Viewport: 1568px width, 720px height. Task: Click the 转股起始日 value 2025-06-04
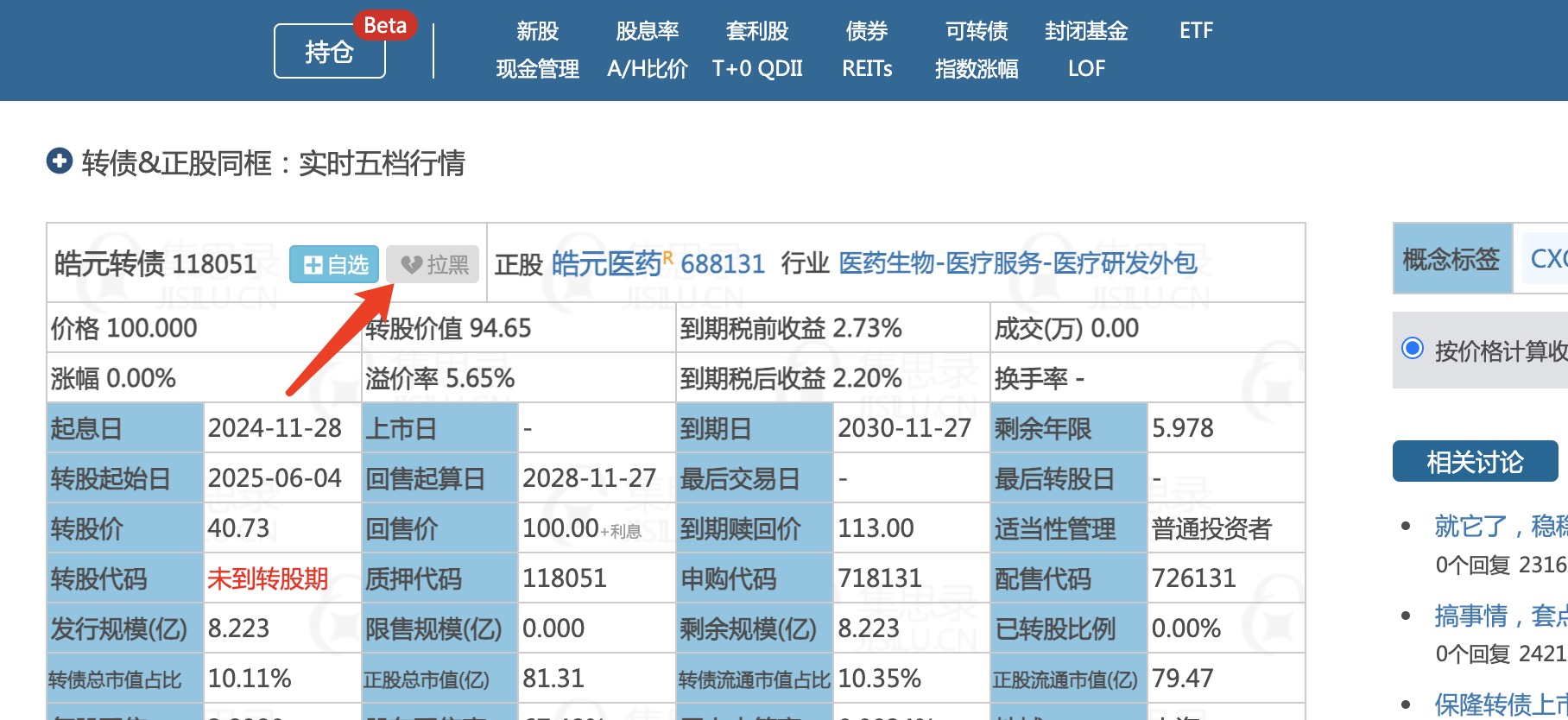coord(275,478)
